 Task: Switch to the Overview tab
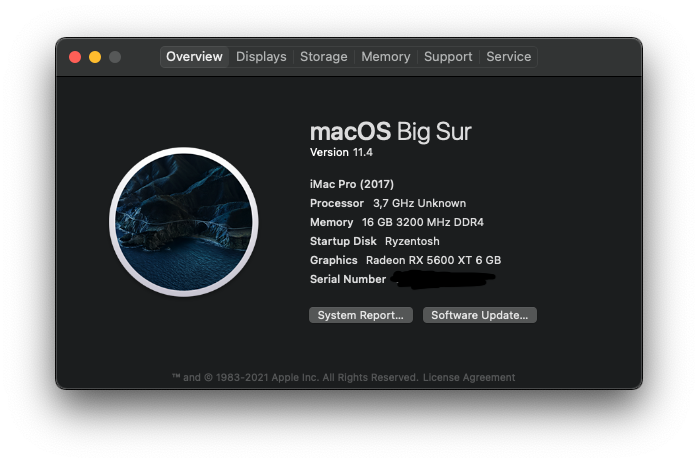click(x=194, y=57)
